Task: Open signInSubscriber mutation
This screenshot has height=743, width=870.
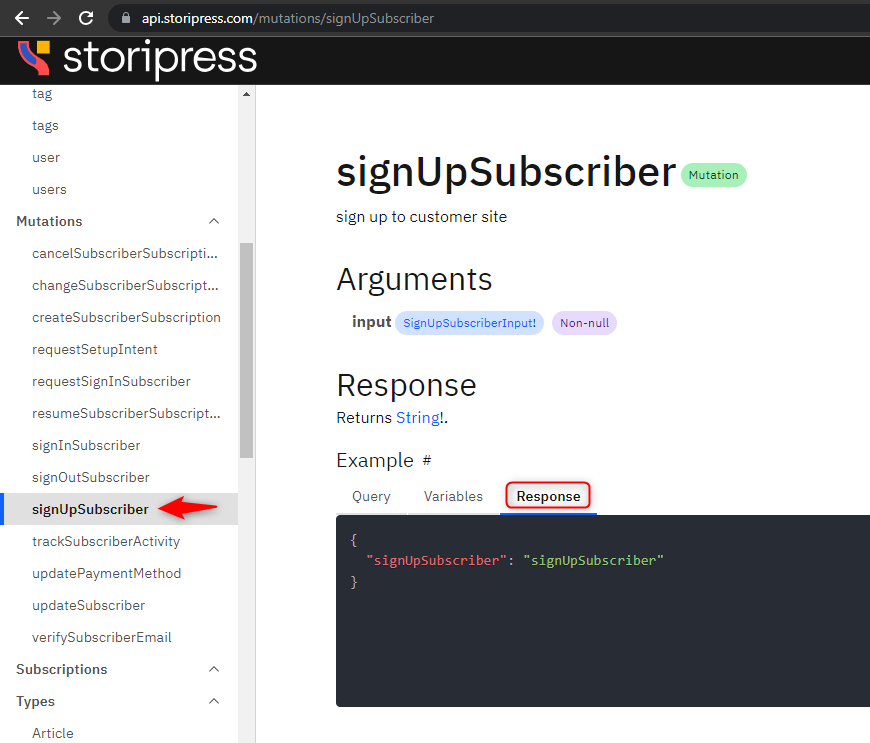Action: click(x=86, y=446)
